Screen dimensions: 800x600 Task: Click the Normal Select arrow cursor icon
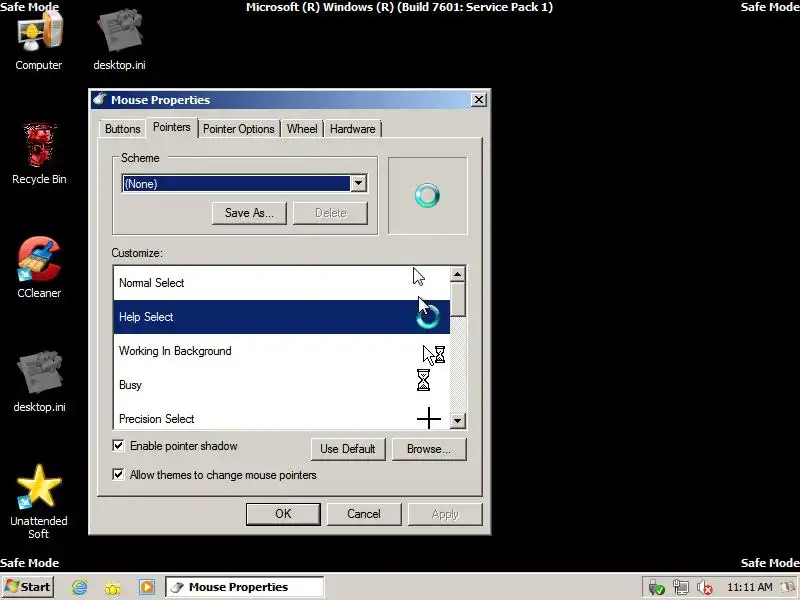click(x=419, y=277)
